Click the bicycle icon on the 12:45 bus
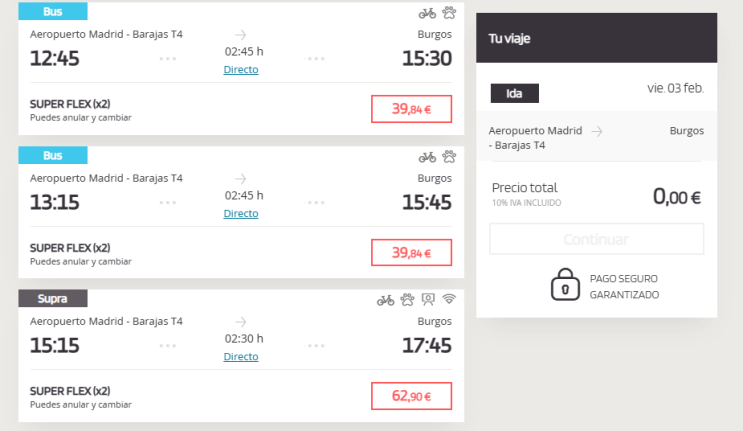Image resolution: width=743 pixels, height=431 pixels. [427, 13]
